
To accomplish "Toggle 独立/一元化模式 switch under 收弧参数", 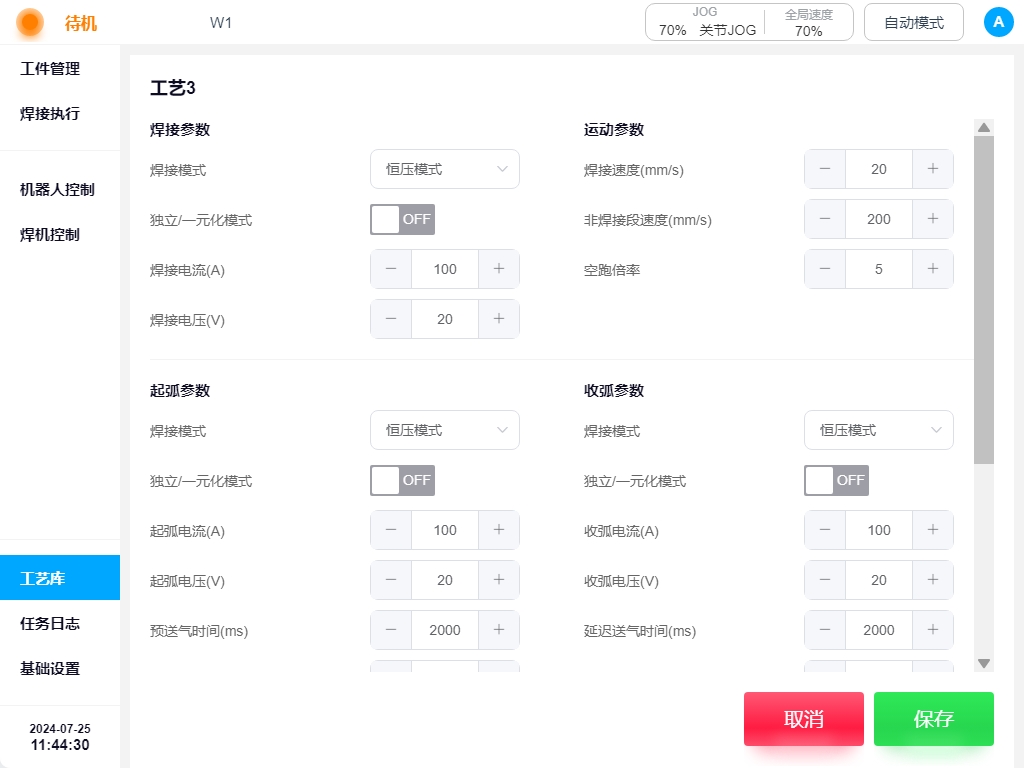I will pos(836,480).
